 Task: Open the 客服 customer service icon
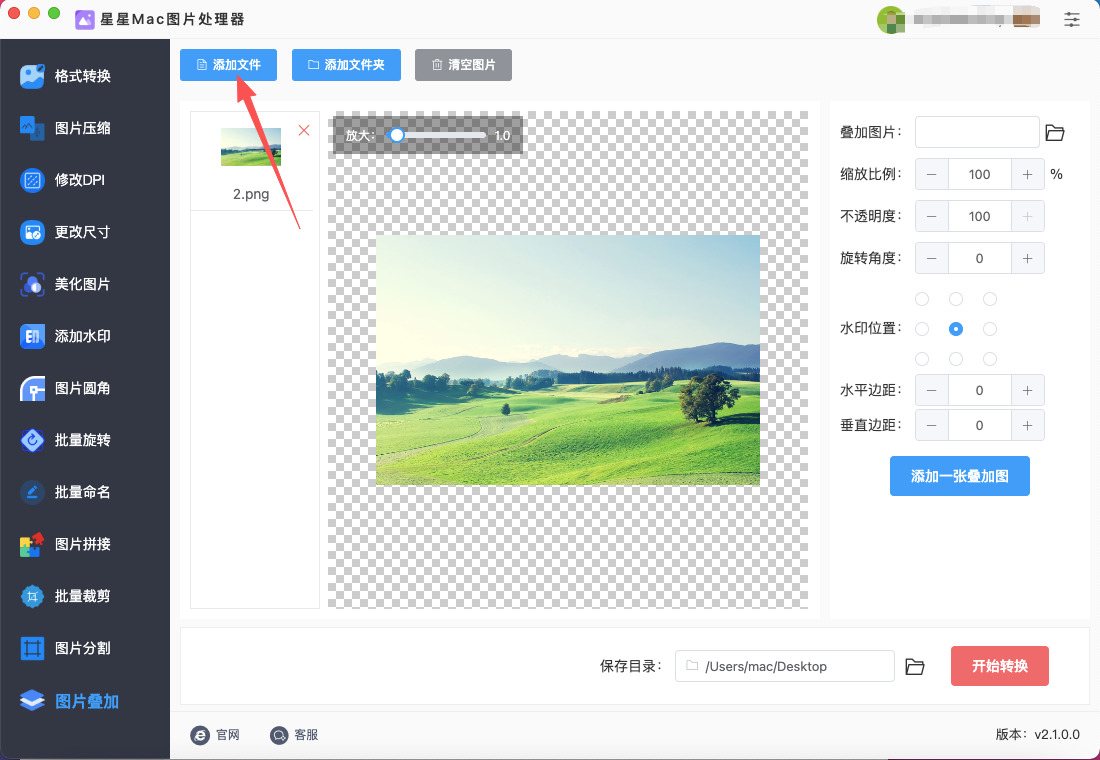click(279, 735)
